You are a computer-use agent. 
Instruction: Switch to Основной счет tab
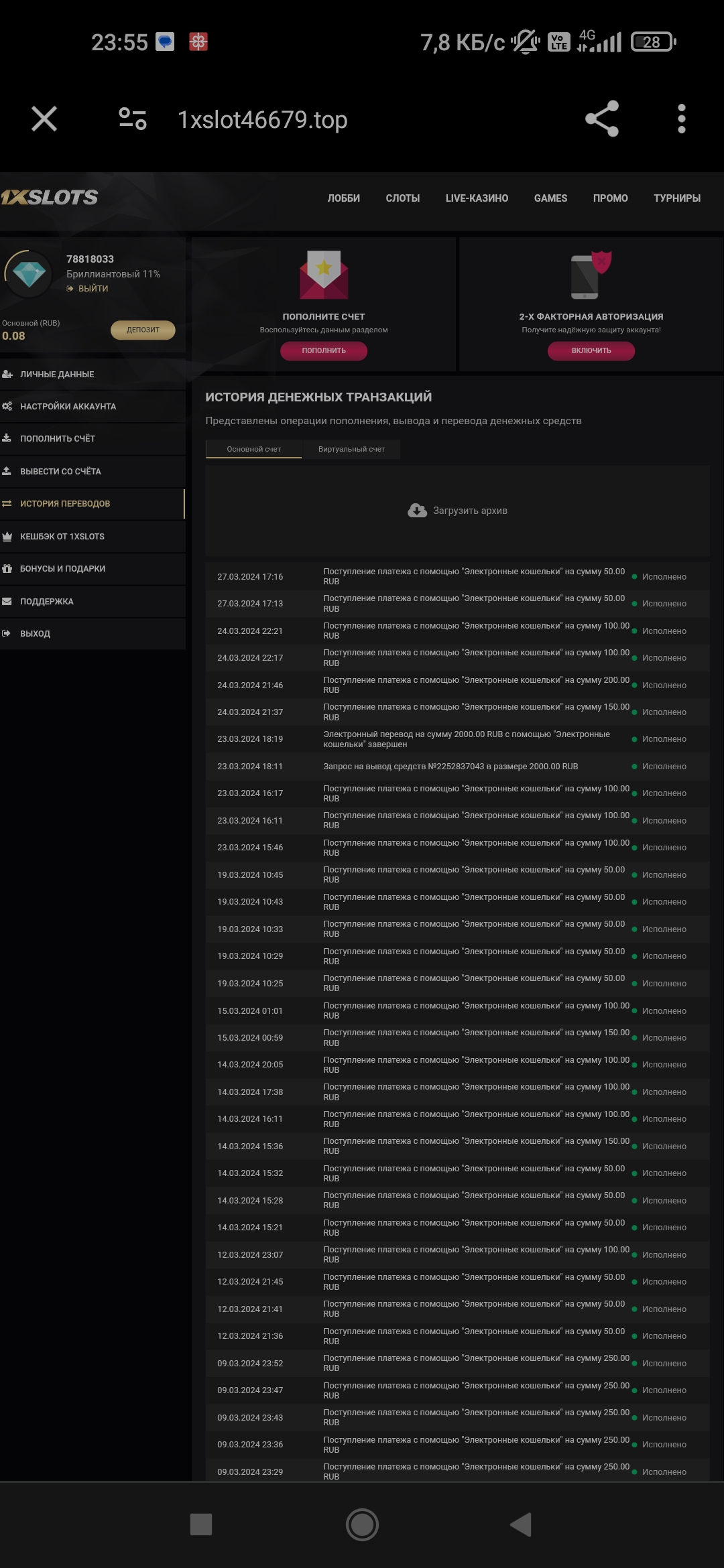click(253, 449)
